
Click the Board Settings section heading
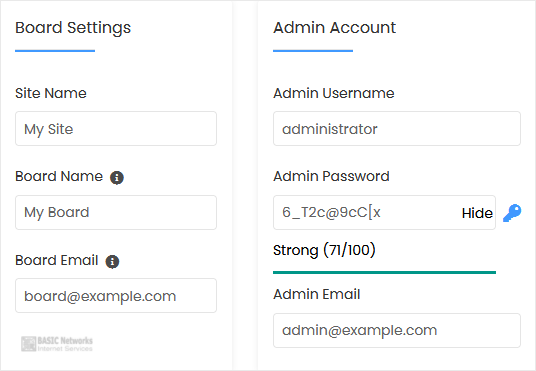pos(73,28)
